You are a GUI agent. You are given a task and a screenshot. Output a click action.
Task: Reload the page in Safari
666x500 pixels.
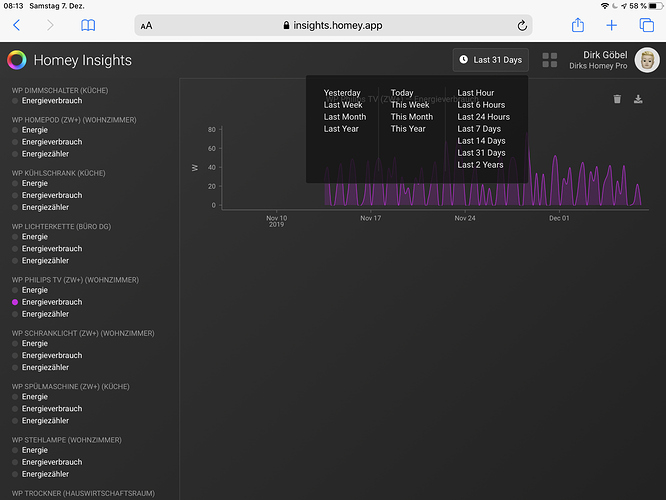(522, 25)
